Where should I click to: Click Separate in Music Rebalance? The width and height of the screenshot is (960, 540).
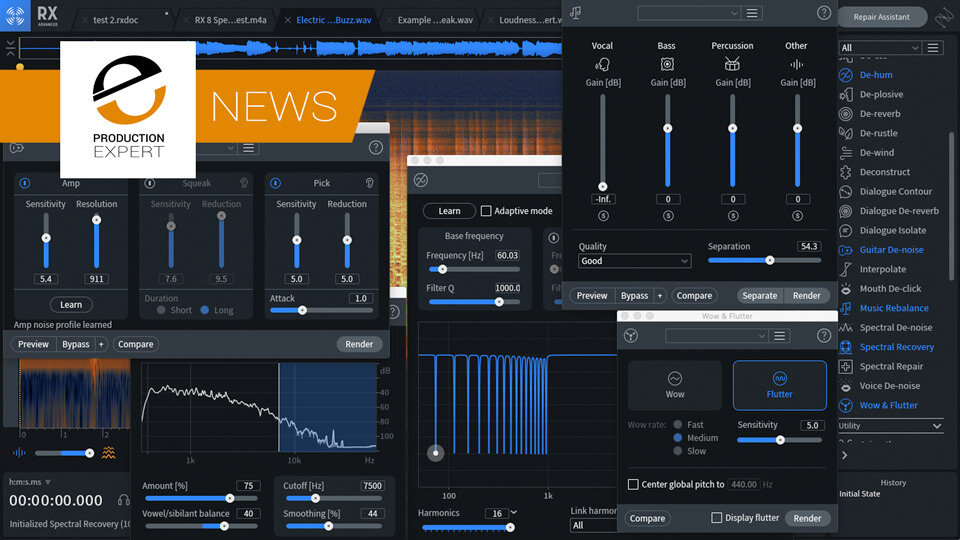coord(759,296)
